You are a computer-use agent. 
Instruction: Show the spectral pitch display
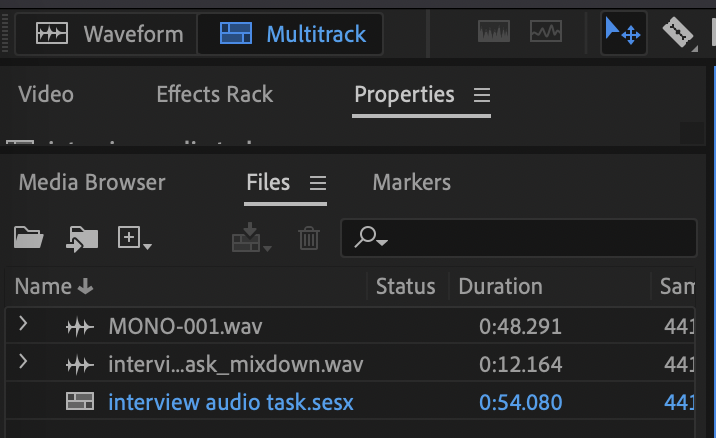[545, 33]
